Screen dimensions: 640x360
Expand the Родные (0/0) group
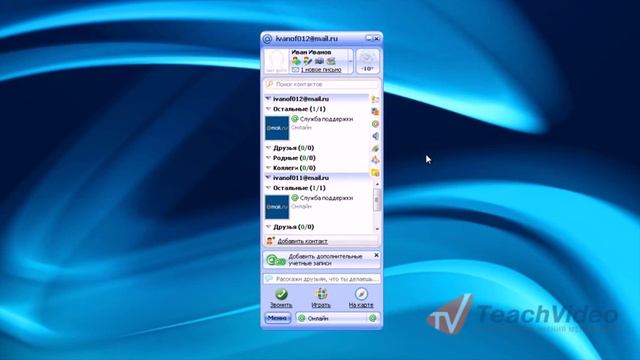(x=268, y=158)
